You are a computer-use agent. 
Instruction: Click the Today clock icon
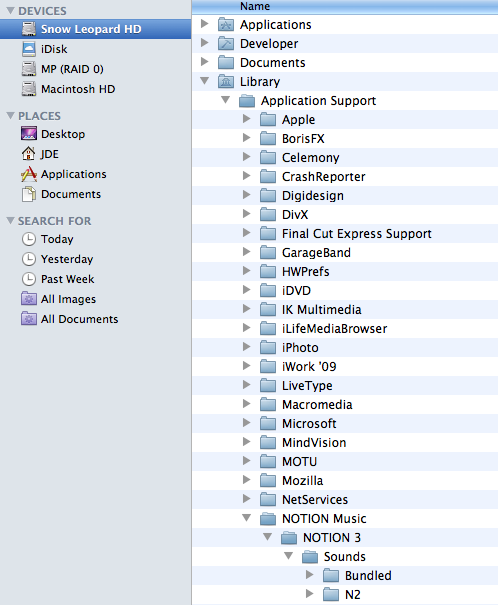point(29,239)
